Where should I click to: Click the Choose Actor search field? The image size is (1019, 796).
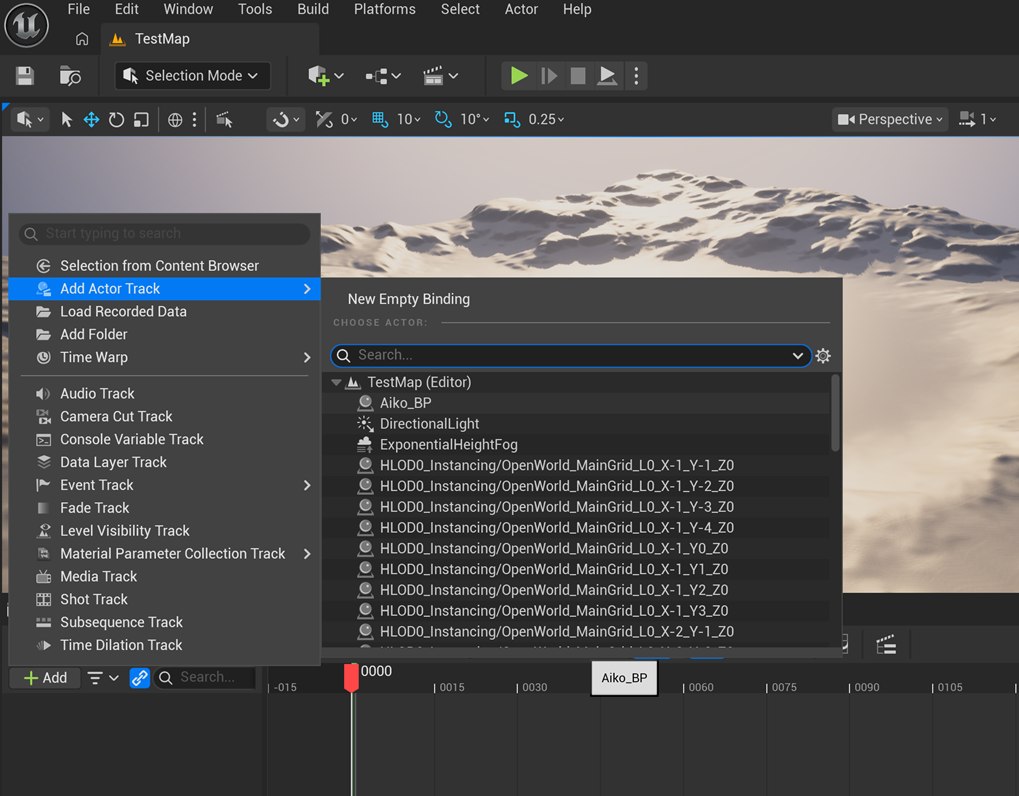[x=571, y=355]
